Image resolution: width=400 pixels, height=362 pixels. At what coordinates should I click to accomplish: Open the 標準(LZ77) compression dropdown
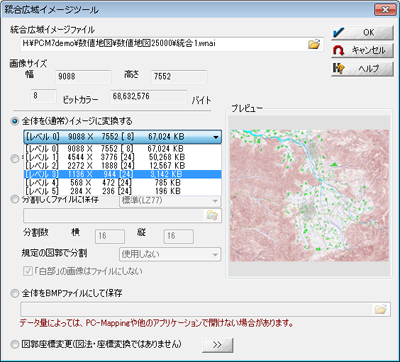tap(170, 200)
